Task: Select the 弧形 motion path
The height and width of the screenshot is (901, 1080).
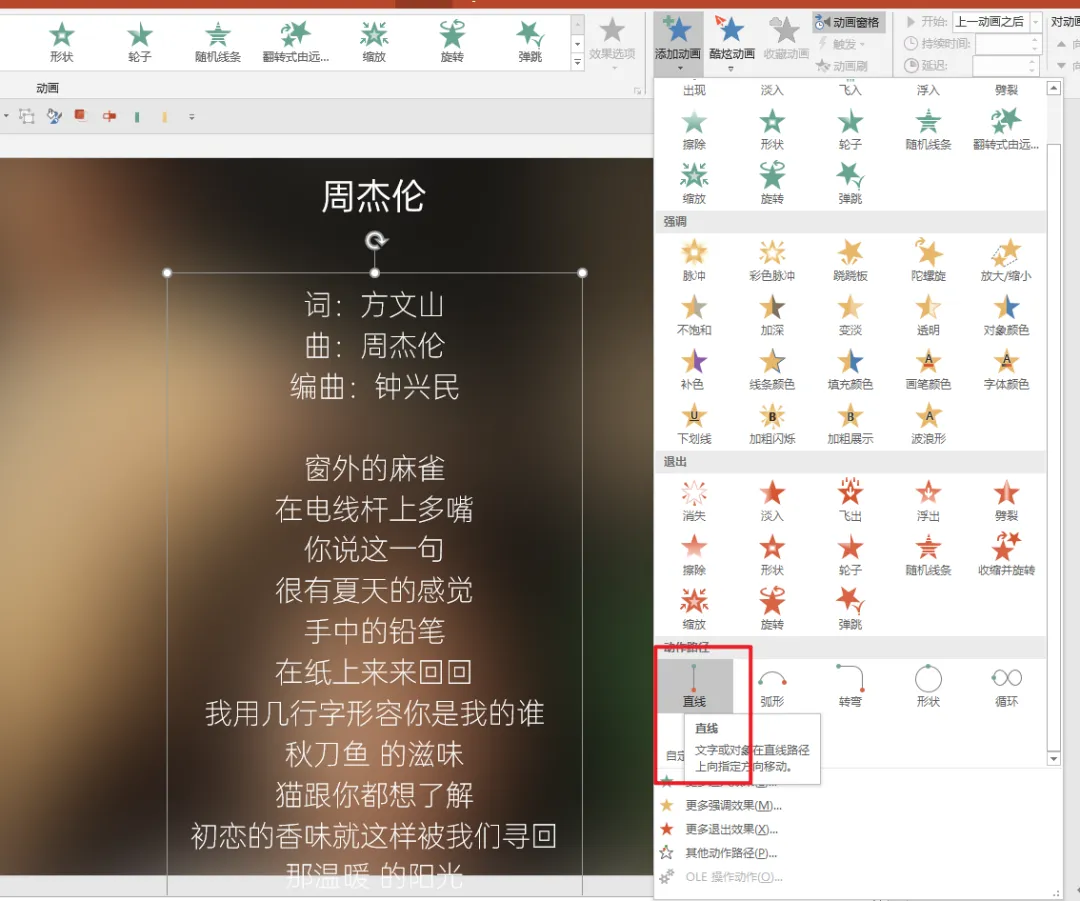Action: click(x=772, y=685)
